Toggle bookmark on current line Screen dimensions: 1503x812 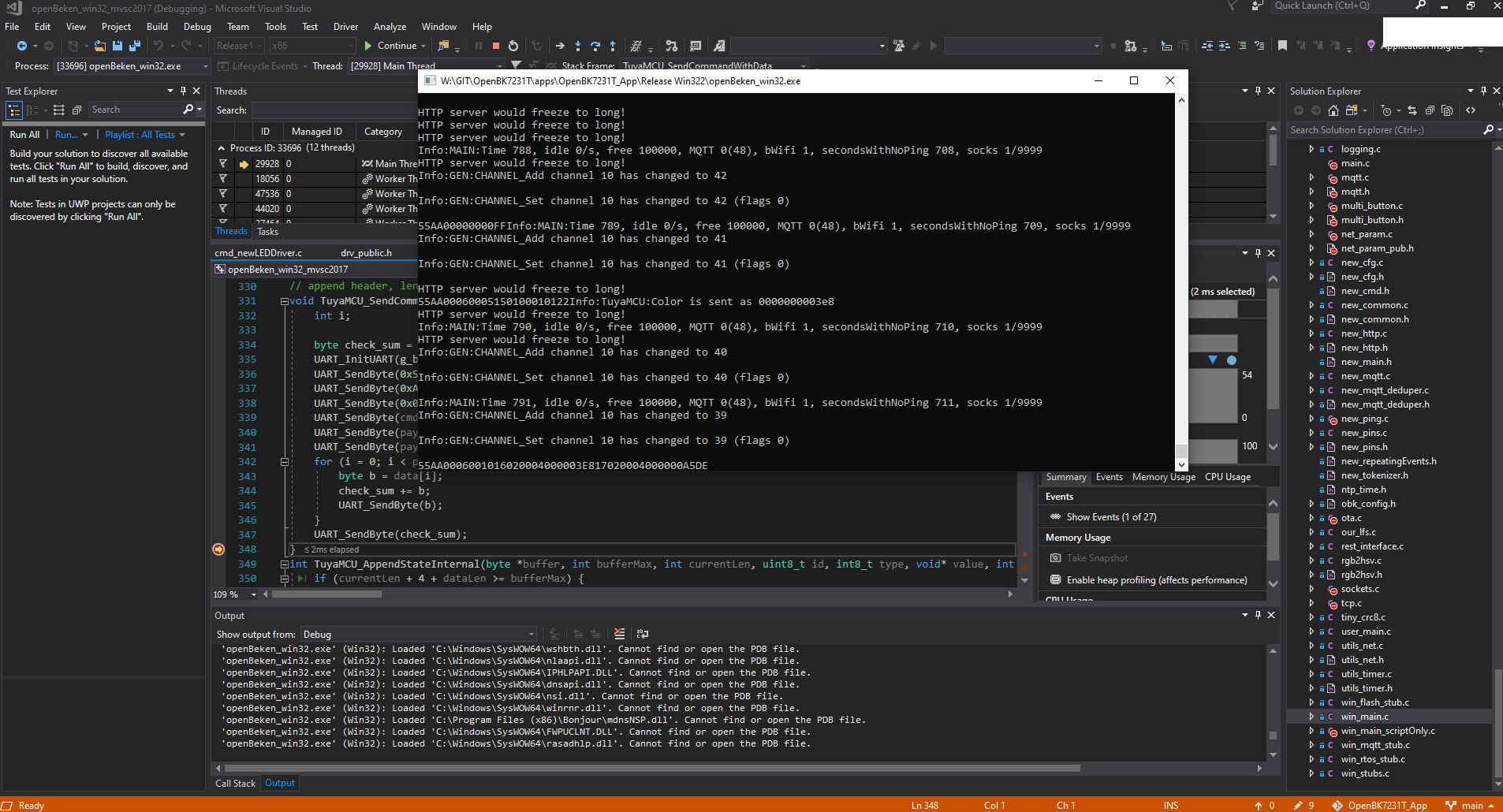(1283, 46)
